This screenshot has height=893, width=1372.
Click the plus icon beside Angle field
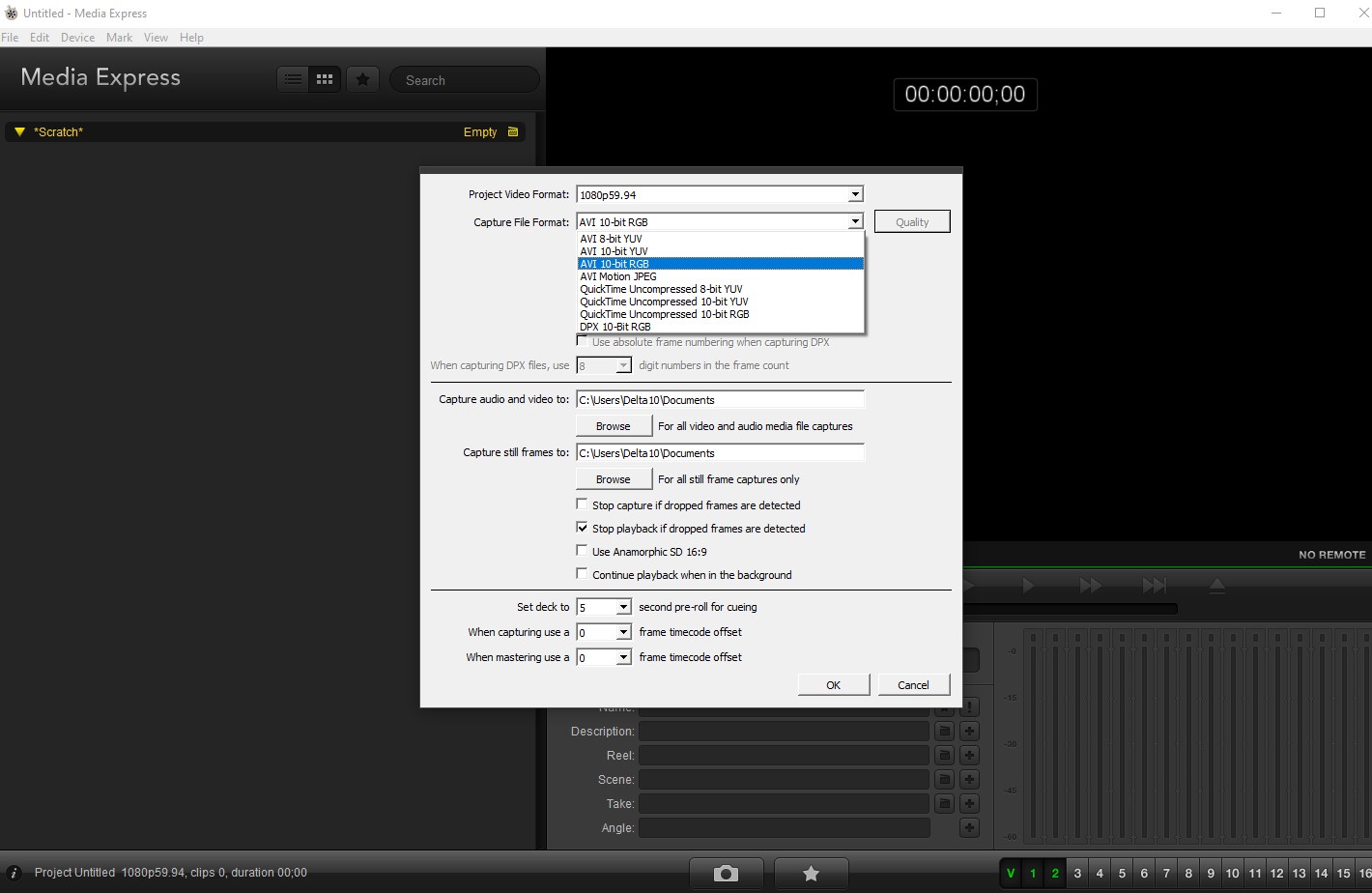coord(969,828)
